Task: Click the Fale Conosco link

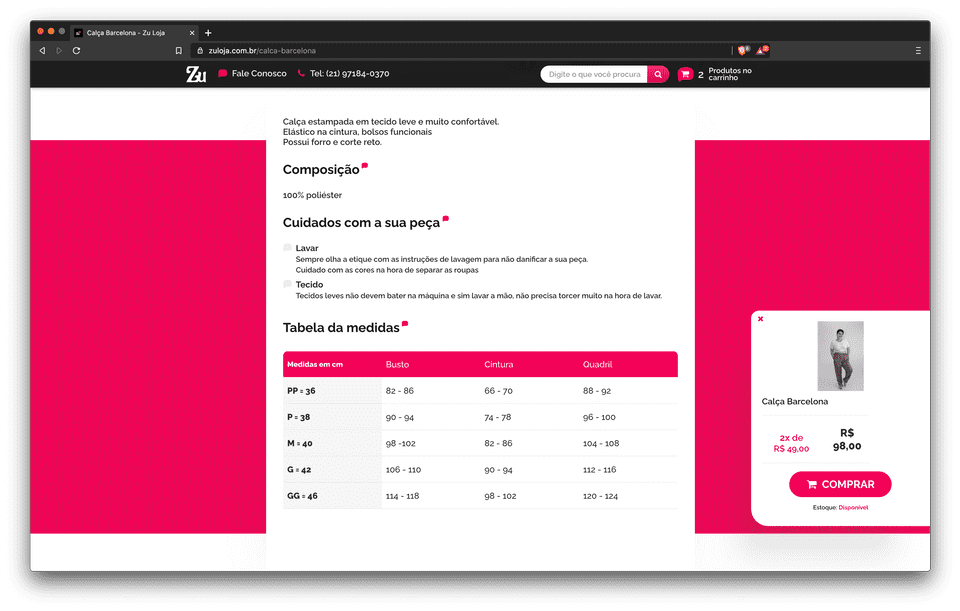Action: tap(259, 74)
